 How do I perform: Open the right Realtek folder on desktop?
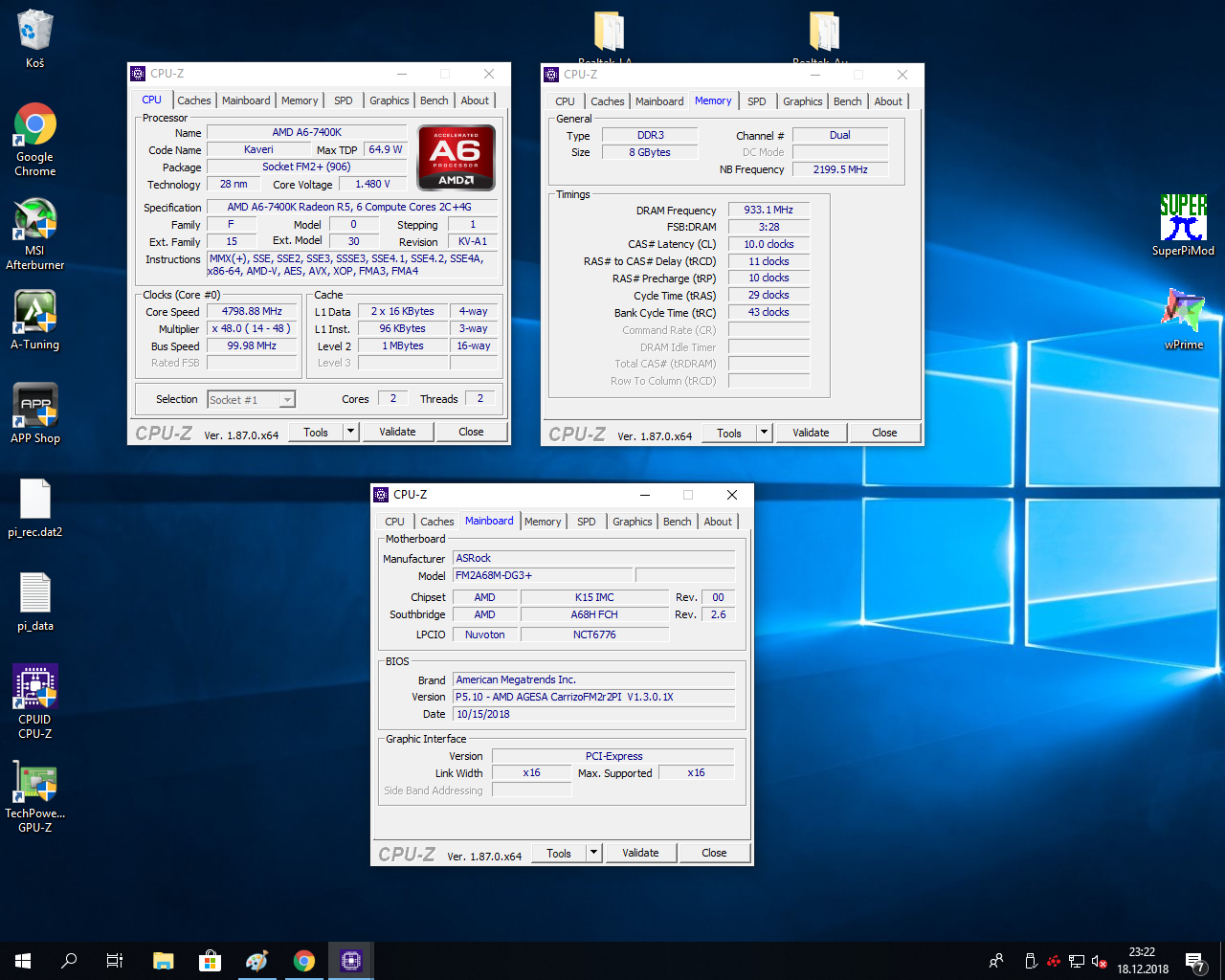point(822,34)
